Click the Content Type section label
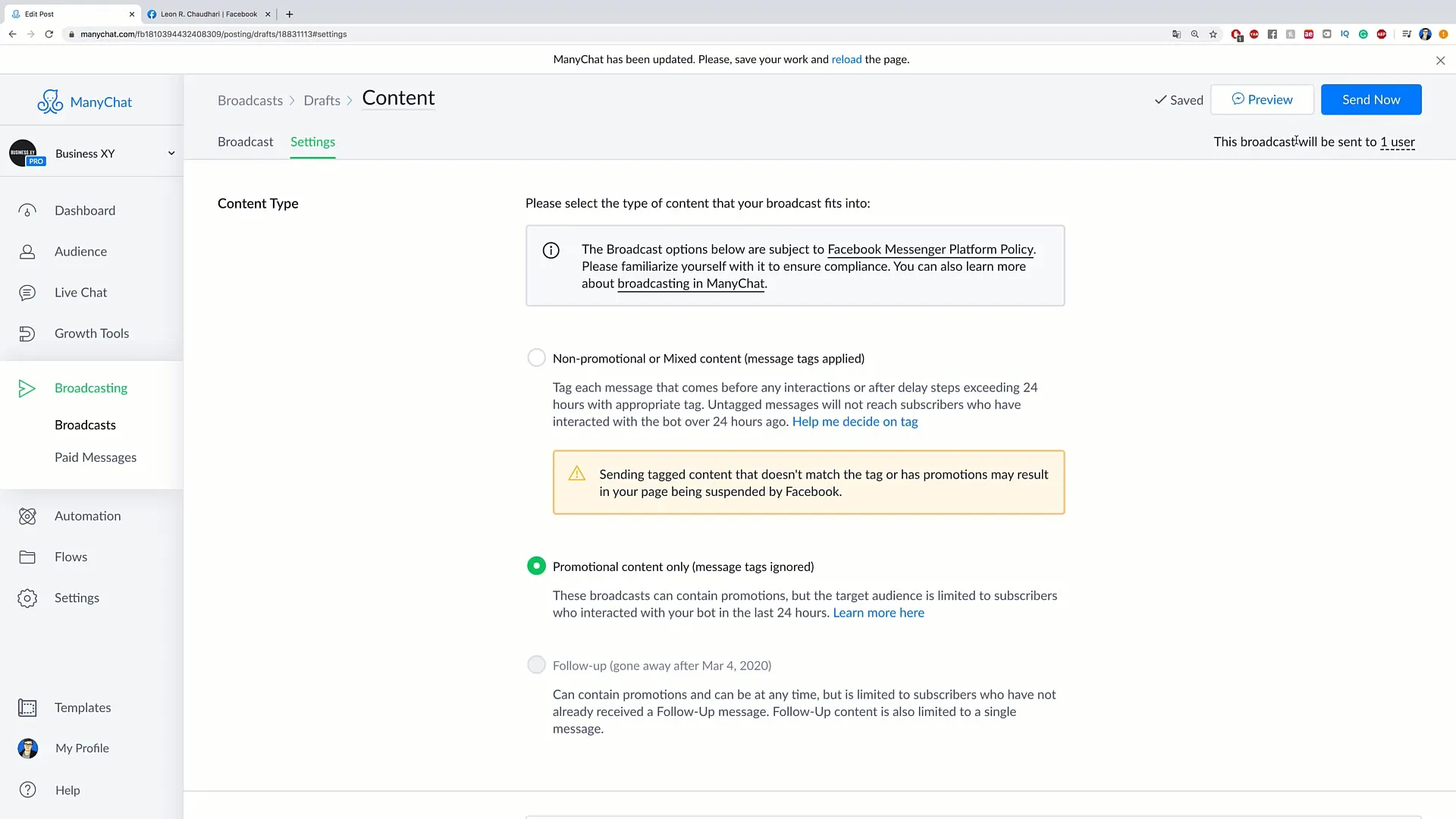Screen dimensions: 1456x819 pyautogui.click(x=258, y=203)
